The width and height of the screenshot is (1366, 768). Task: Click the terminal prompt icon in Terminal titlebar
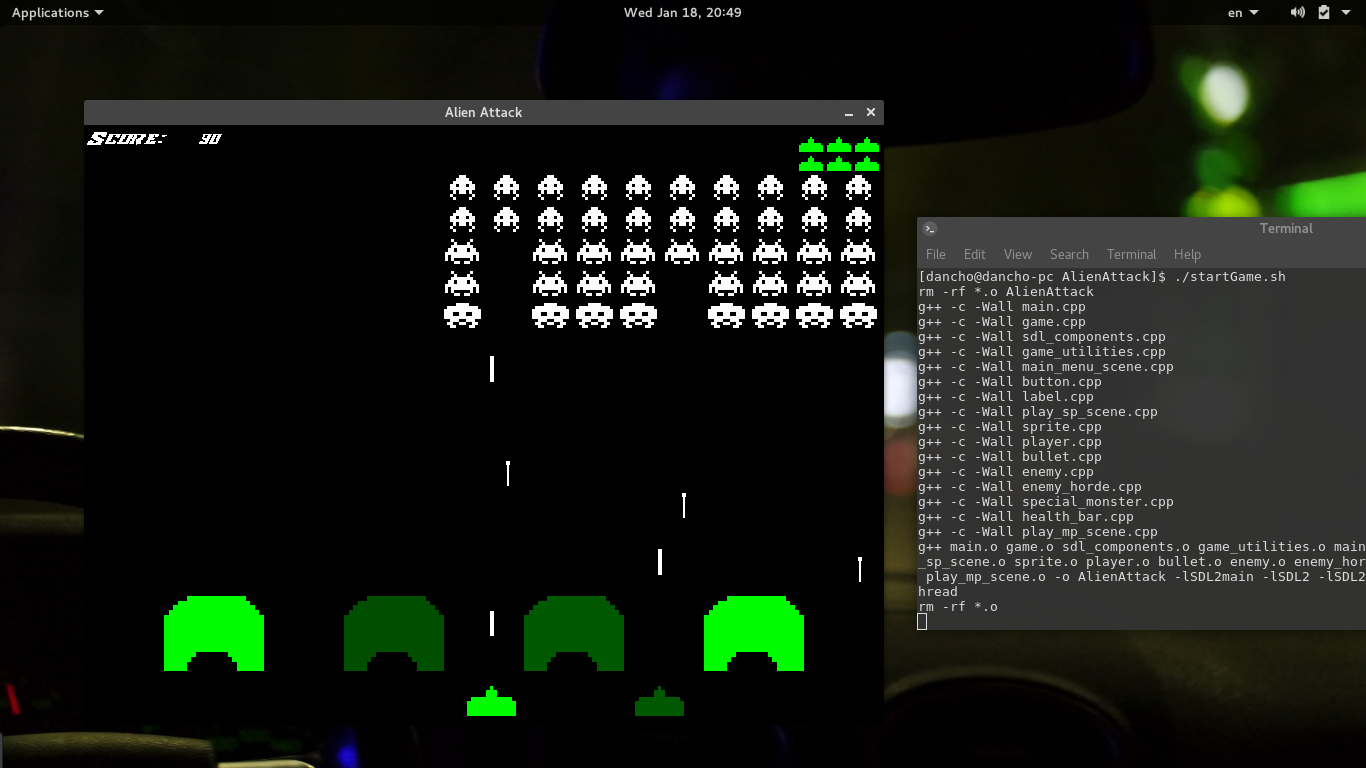click(x=930, y=228)
